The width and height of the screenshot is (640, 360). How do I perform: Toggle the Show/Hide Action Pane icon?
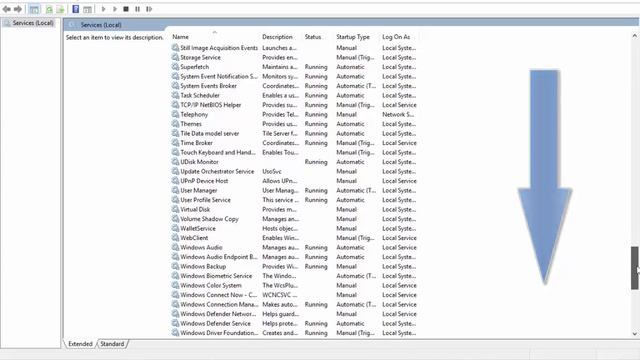pyautogui.click(x=87, y=9)
